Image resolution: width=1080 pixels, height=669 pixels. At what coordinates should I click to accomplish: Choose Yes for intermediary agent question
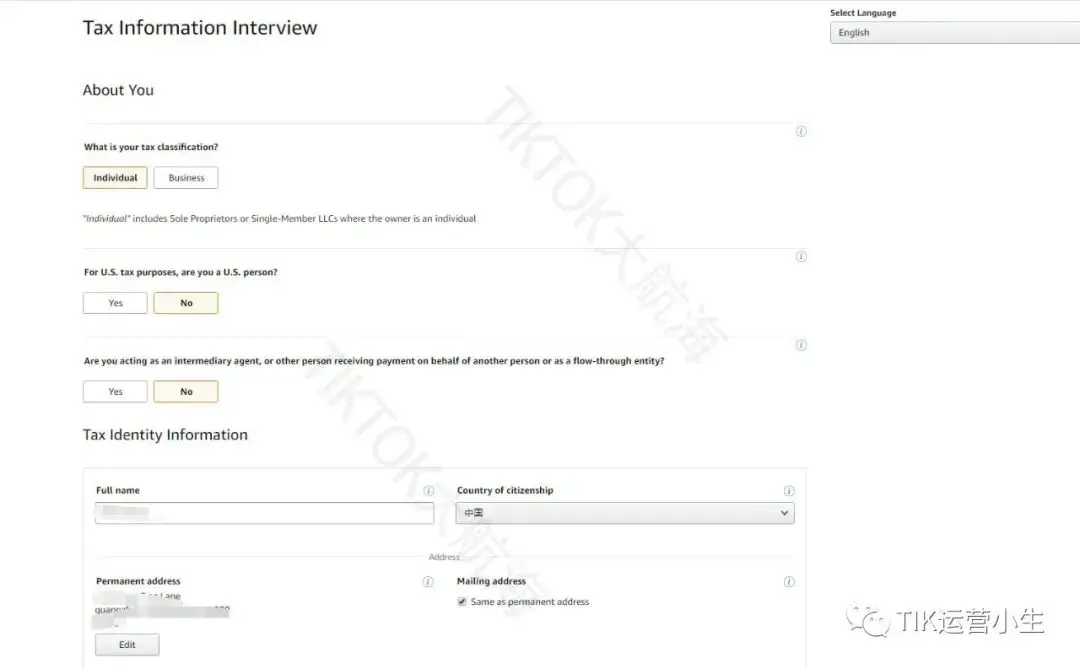click(115, 391)
